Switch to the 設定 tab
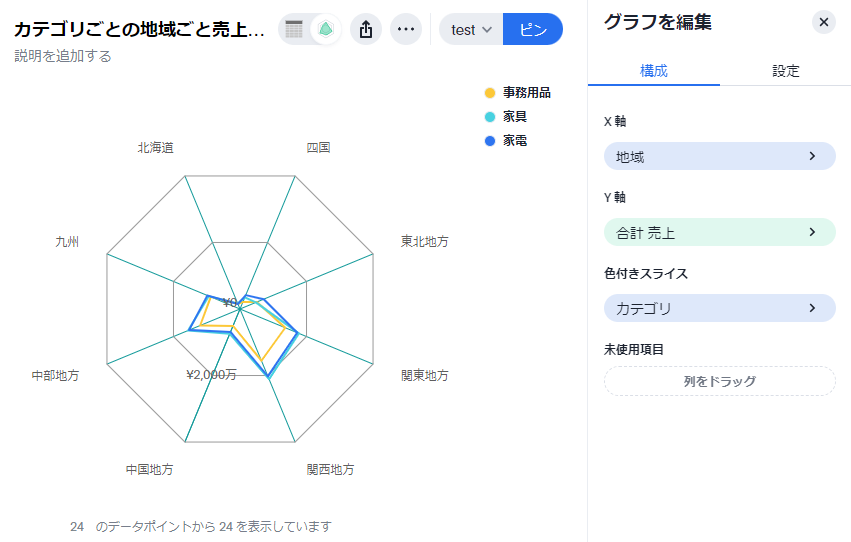 [785, 71]
